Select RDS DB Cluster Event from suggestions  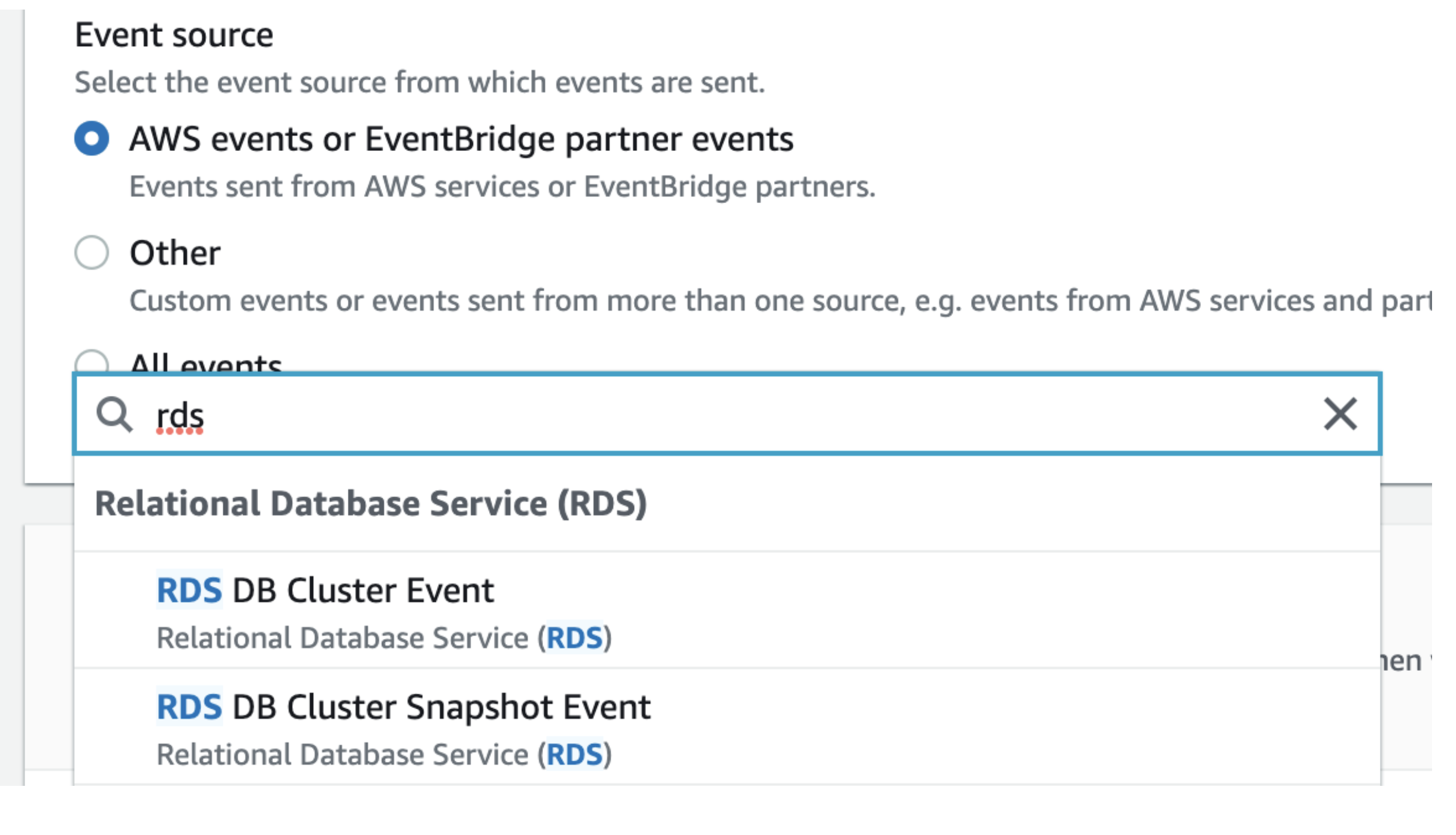(326, 591)
